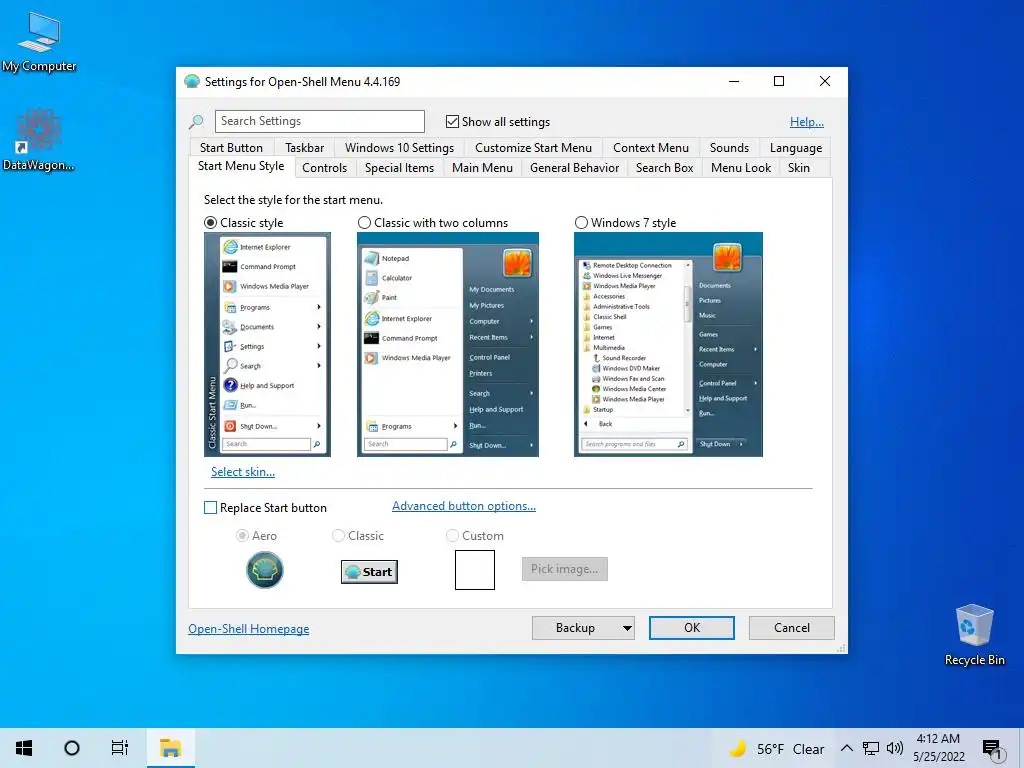Switch to the Taskbar tab
Screen dimensions: 1024x768
point(304,148)
